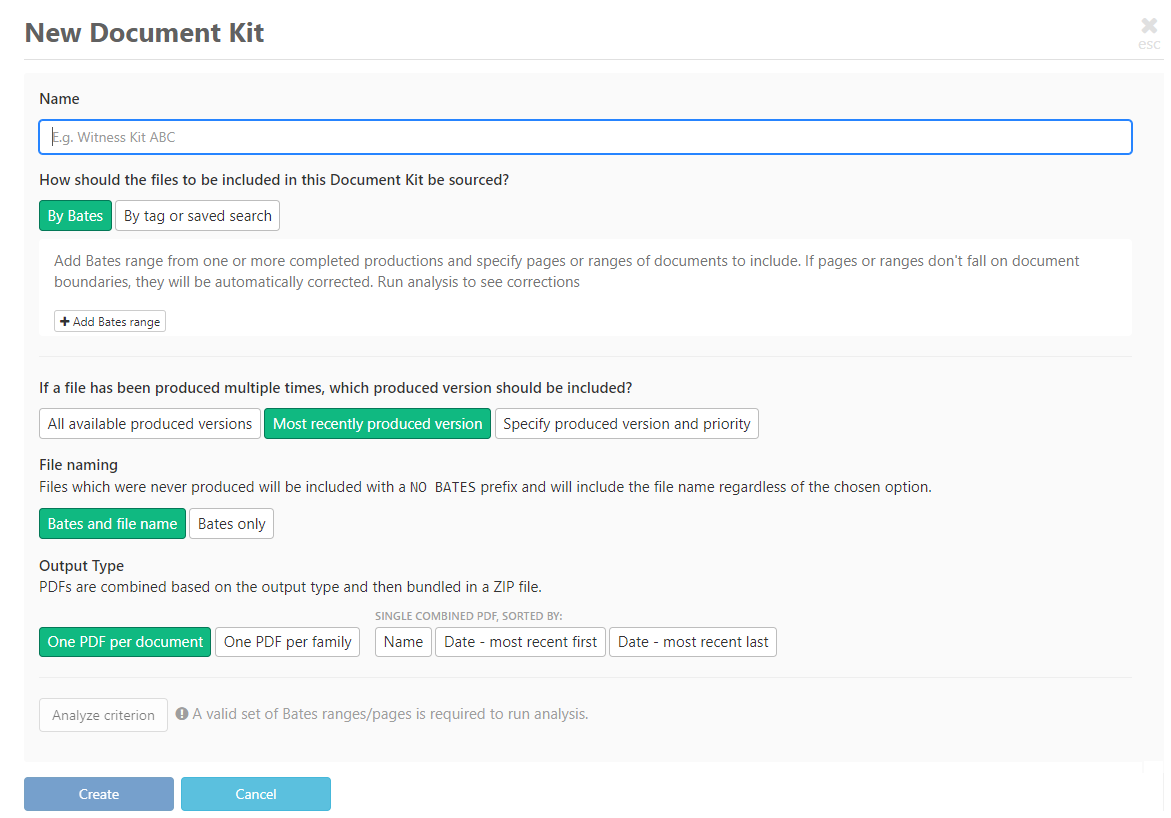Viewport: 1171px width, 818px height.
Task: Cancel the new Document Kit
Action: (x=255, y=793)
